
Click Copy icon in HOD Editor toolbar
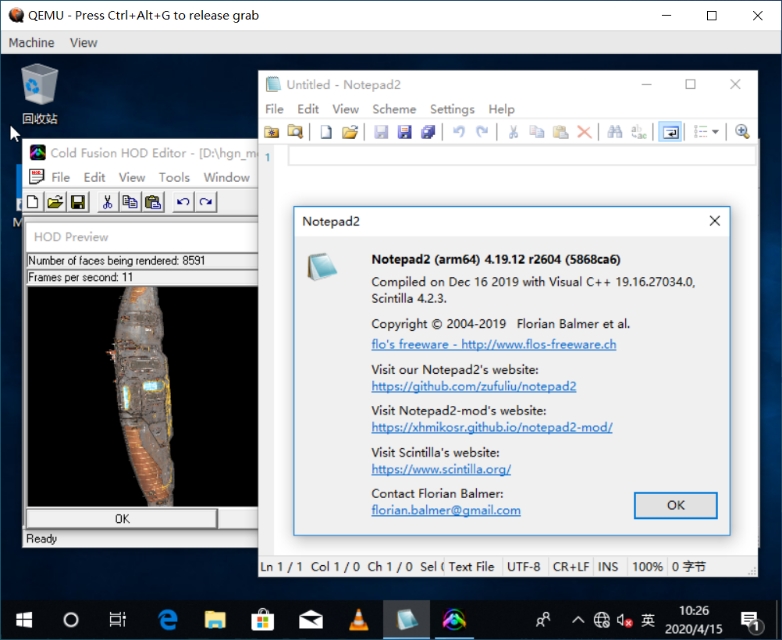click(x=130, y=202)
